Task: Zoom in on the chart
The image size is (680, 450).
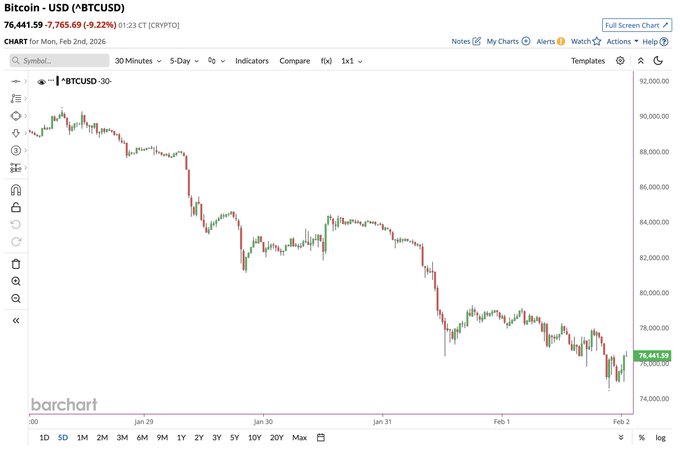Action: click(15, 281)
